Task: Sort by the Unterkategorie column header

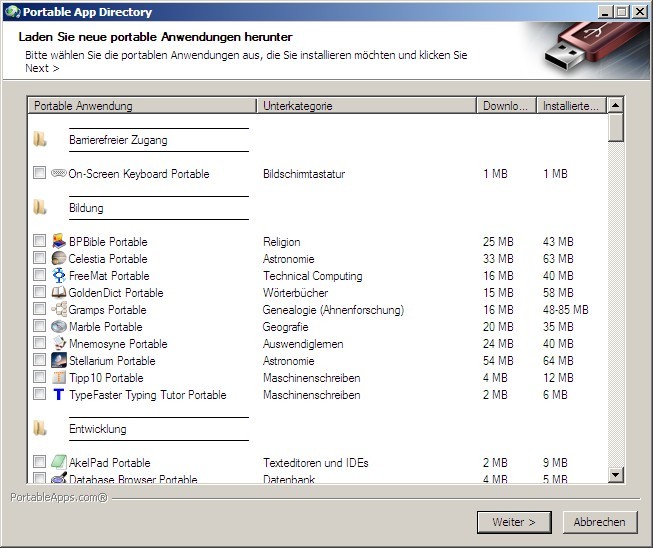Action: click(366, 106)
